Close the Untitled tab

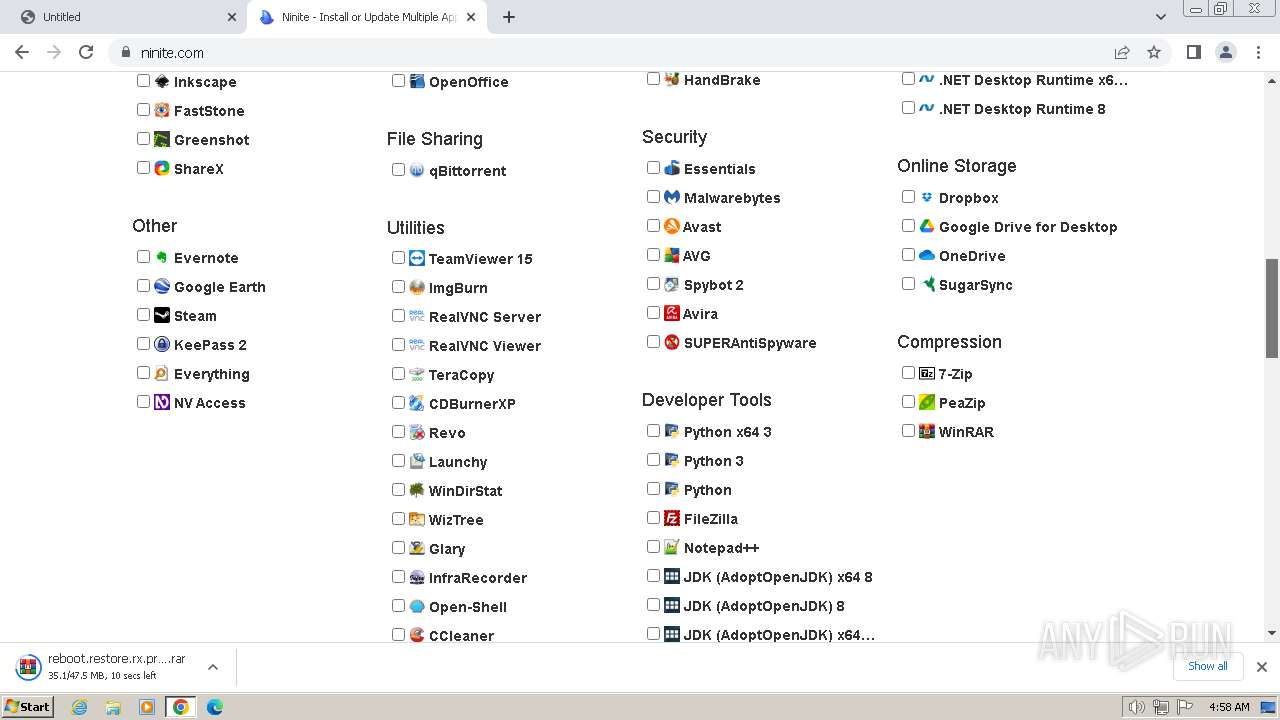coord(232,17)
